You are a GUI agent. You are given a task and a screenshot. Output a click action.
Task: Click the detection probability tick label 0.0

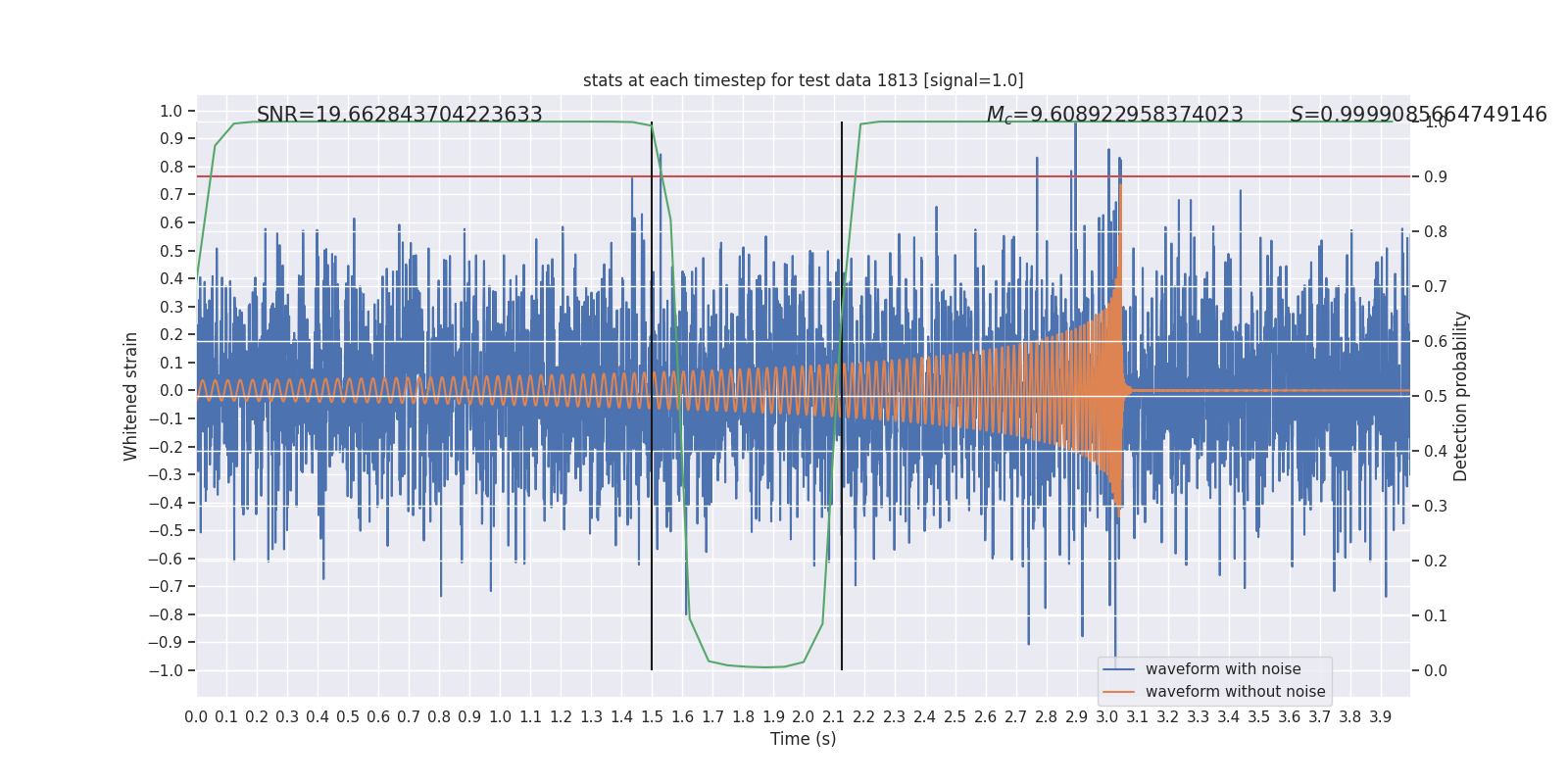1436,671
